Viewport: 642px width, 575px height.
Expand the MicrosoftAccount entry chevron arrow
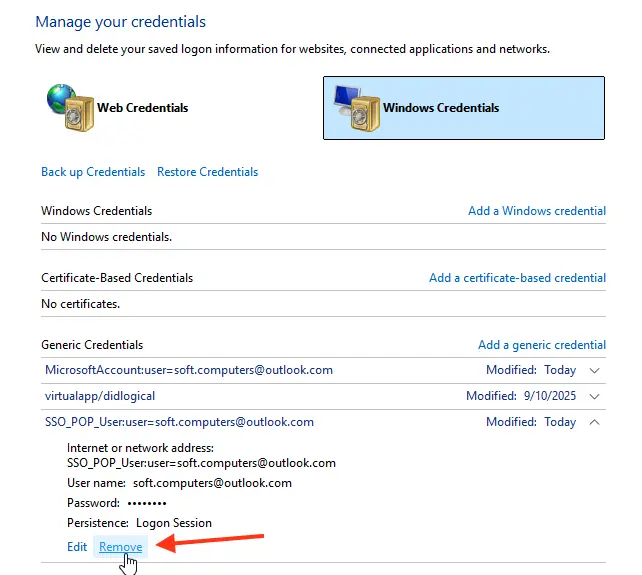595,371
